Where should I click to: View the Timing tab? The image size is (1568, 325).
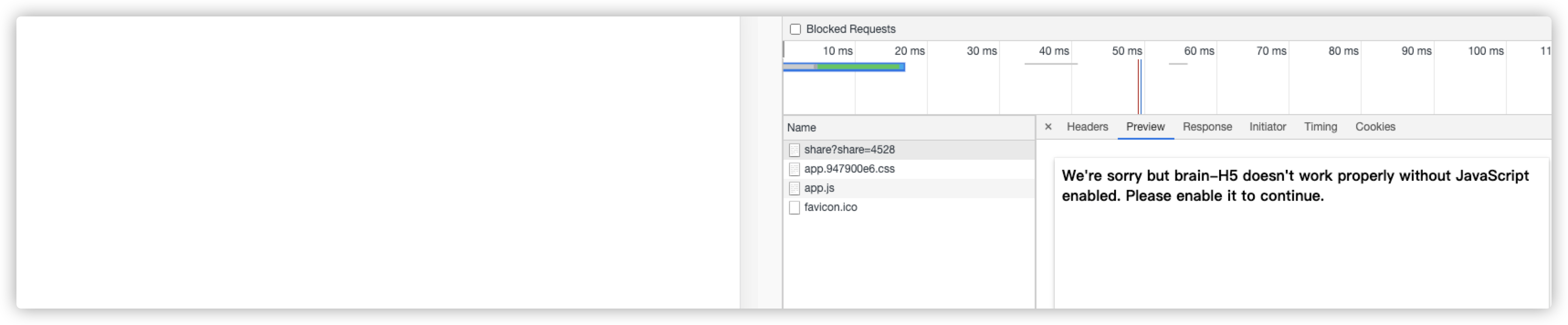tap(1320, 126)
